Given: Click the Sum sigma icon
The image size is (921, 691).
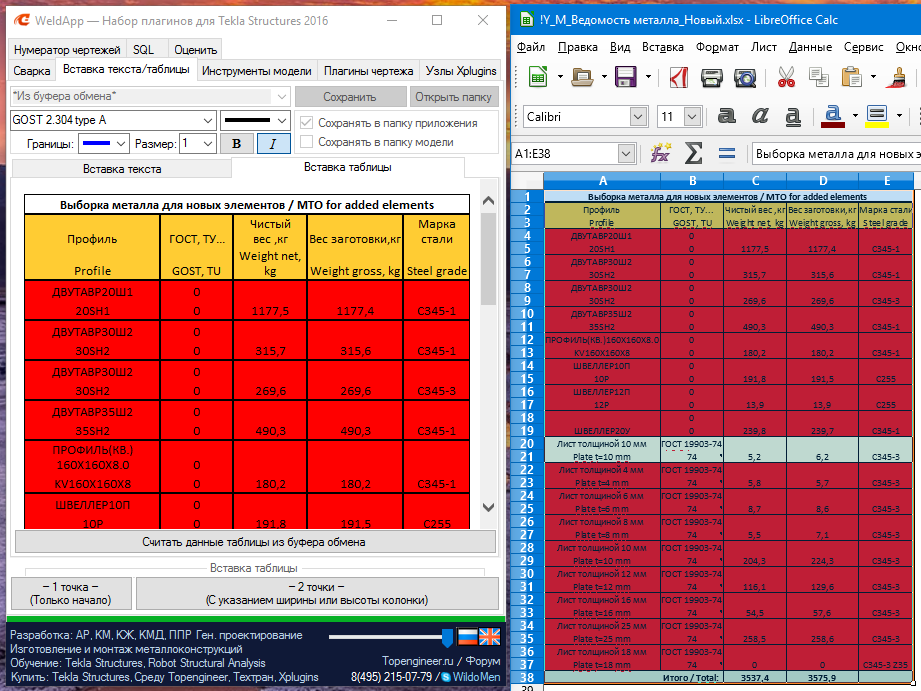Looking at the screenshot, I should (x=693, y=154).
